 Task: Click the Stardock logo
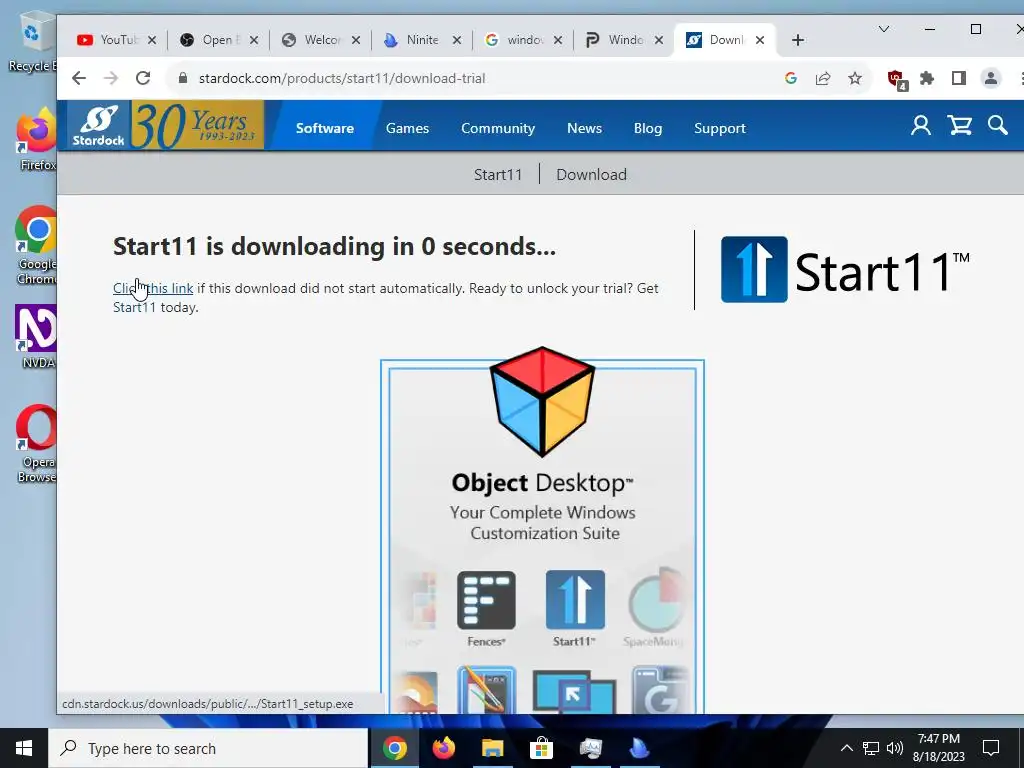(98, 125)
